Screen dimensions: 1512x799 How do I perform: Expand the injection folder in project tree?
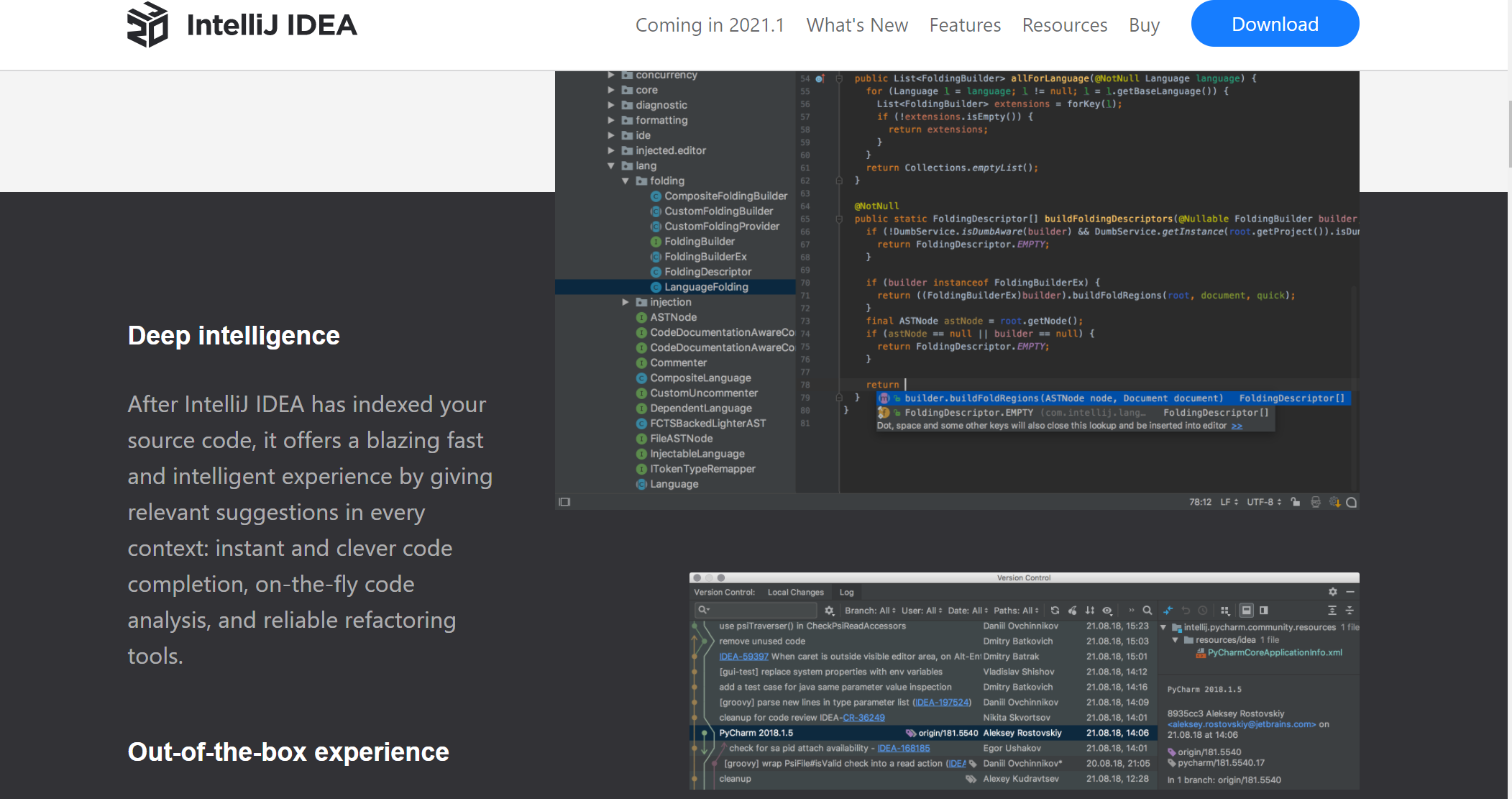(x=626, y=303)
